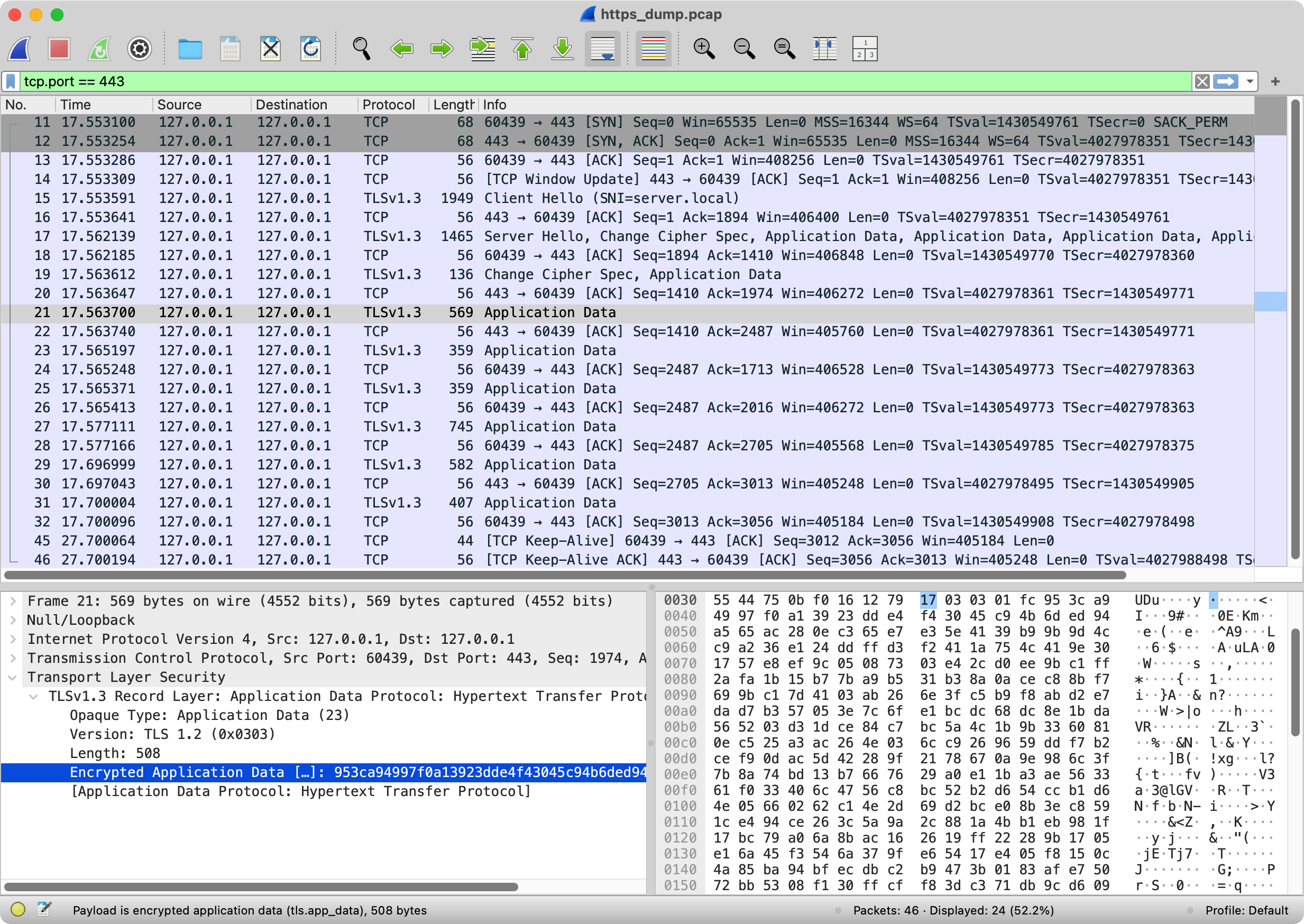
Task: Sort packets by the Protocol column header
Action: click(x=388, y=105)
